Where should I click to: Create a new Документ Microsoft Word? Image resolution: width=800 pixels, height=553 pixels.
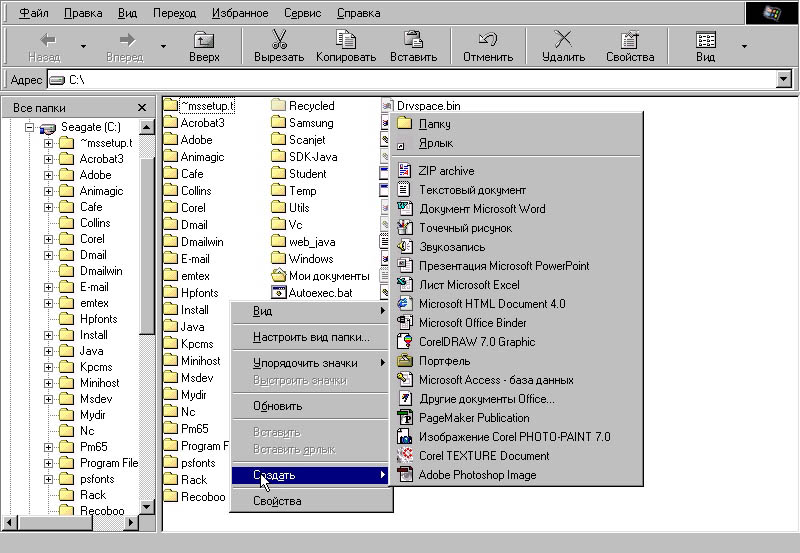pos(515,209)
